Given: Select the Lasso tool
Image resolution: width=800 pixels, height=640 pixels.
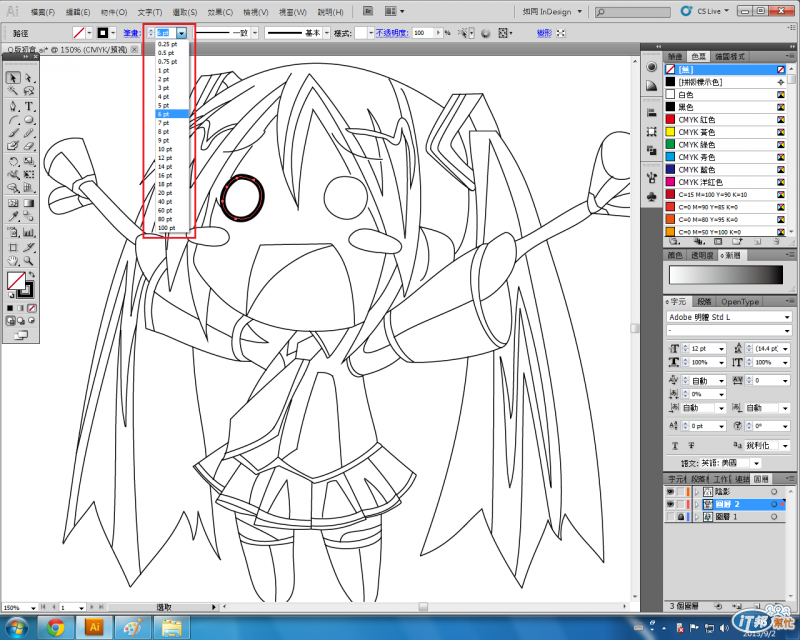Looking at the screenshot, I should tap(29, 91).
